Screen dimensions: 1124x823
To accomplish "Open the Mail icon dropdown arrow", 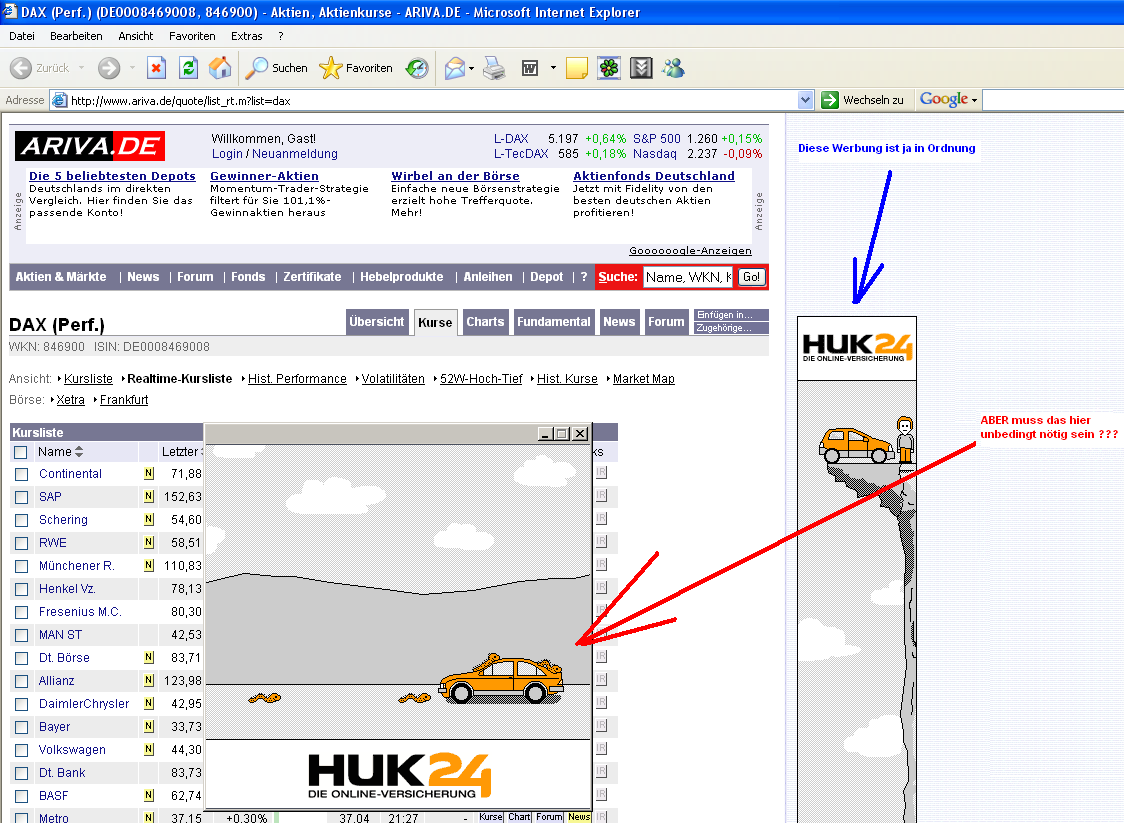I will pyautogui.click(x=471, y=68).
